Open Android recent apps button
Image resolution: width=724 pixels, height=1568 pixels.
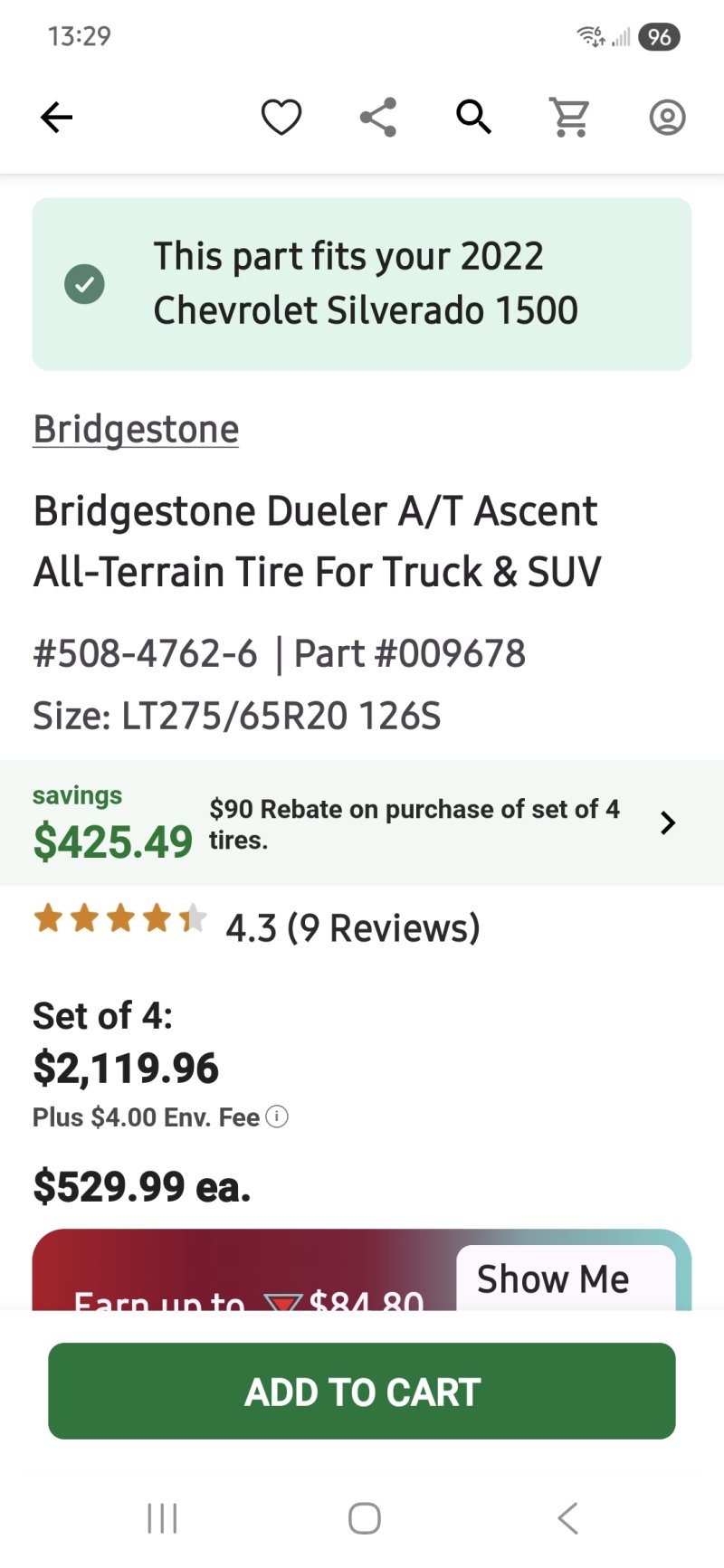tap(162, 1518)
